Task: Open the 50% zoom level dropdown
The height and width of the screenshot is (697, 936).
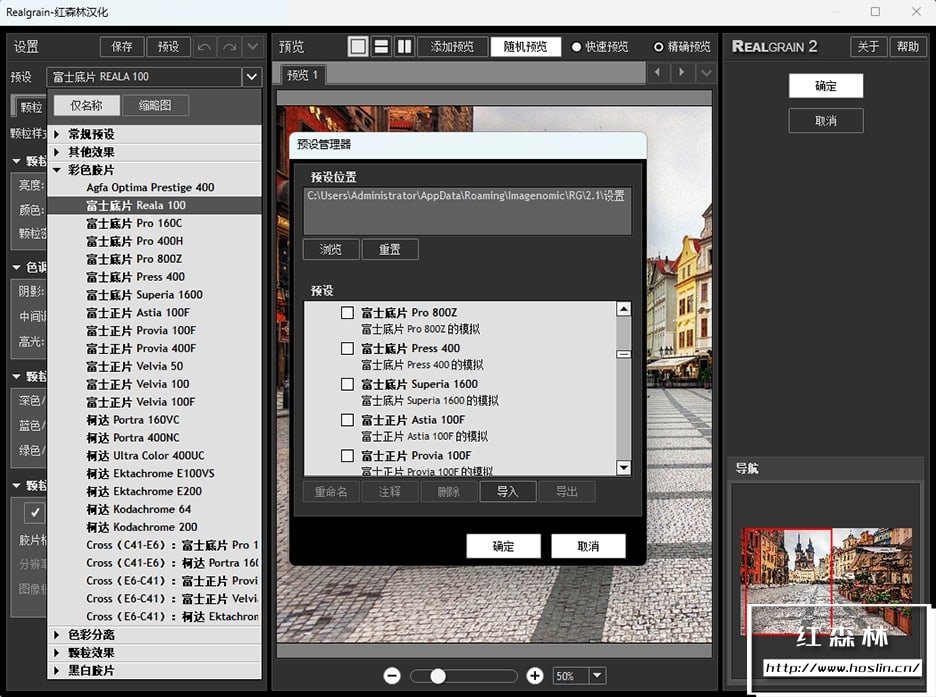Action: point(597,676)
